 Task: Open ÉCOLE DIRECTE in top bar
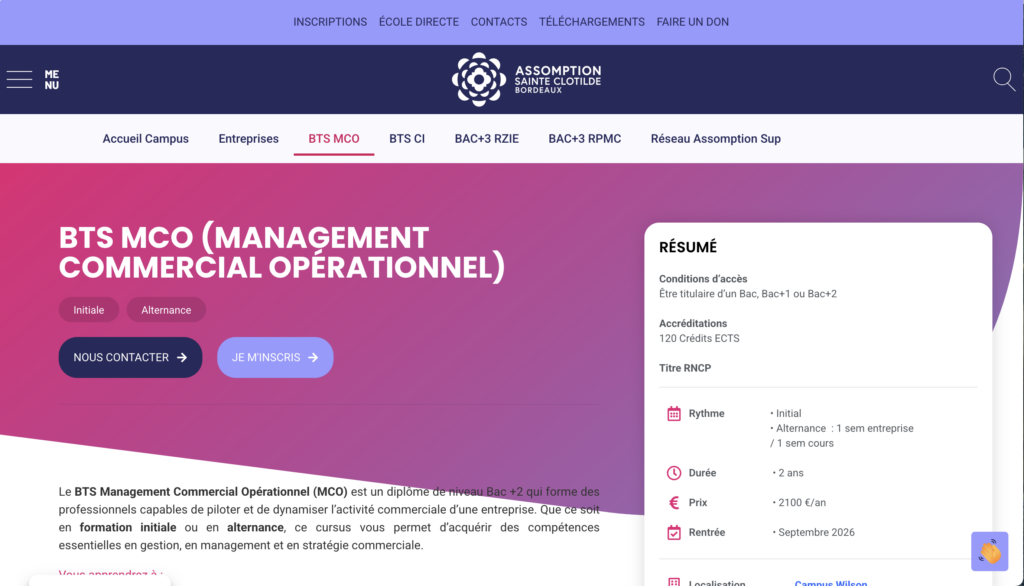click(419, 22)
